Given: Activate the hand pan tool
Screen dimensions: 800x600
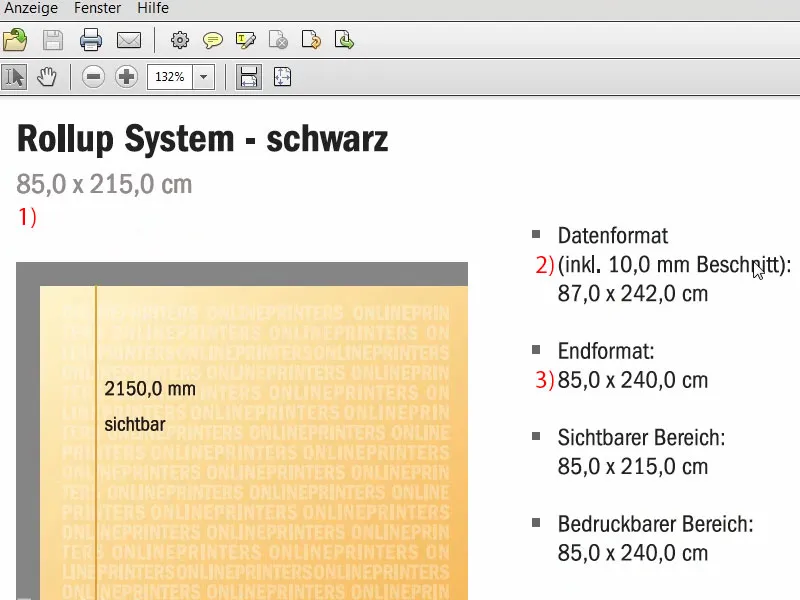Looking at the screenshot, I should click(47, 77).
